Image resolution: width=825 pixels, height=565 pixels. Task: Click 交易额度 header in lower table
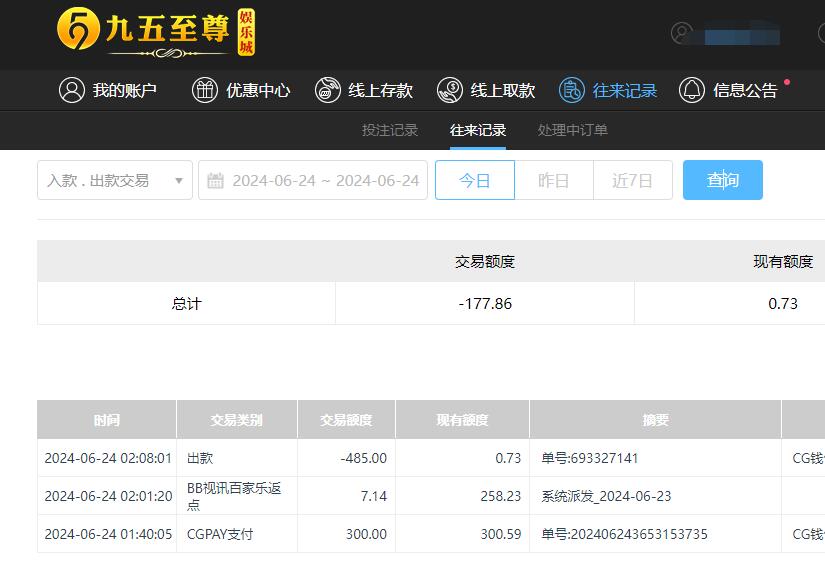pyautogui.click(x=346, y=420)
